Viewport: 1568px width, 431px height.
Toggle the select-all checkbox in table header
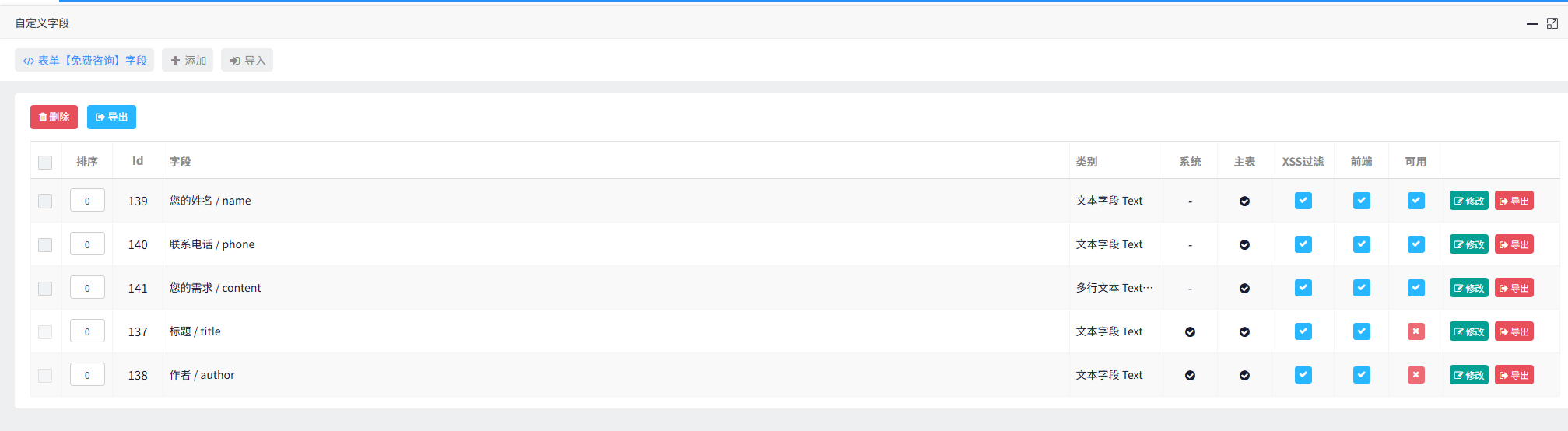click(x=45, y=163)
